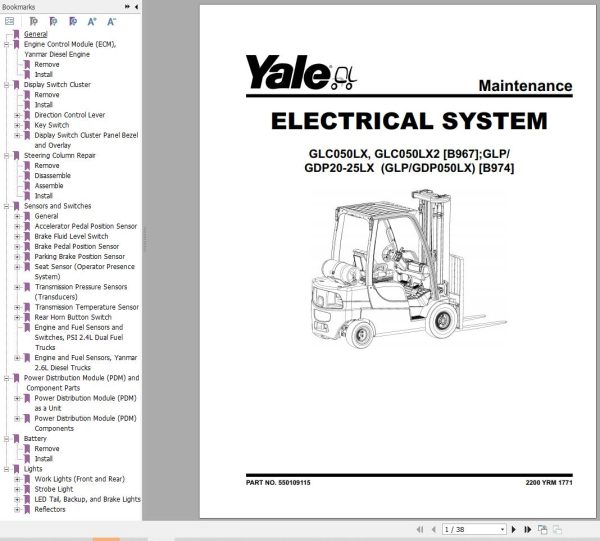Open Engine and Fuel Sensors, Yanmar 2.6L bookmark
The width and height of the screenshot is (600, 541).
pos(86,363)
